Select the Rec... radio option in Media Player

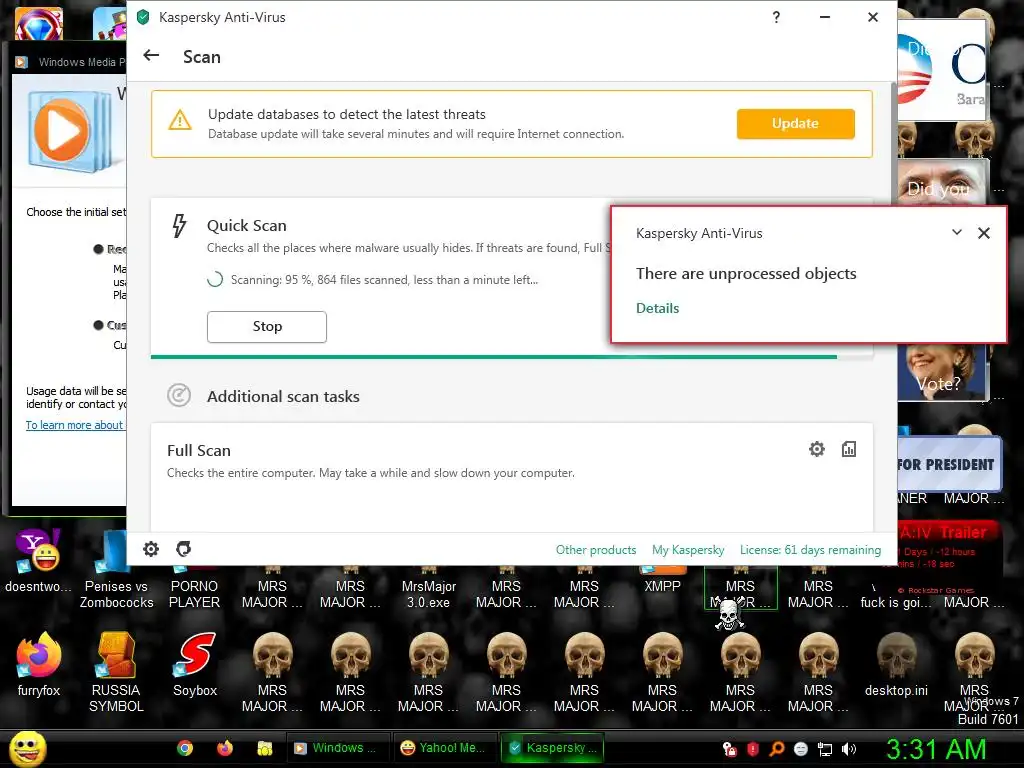(99, 249)
